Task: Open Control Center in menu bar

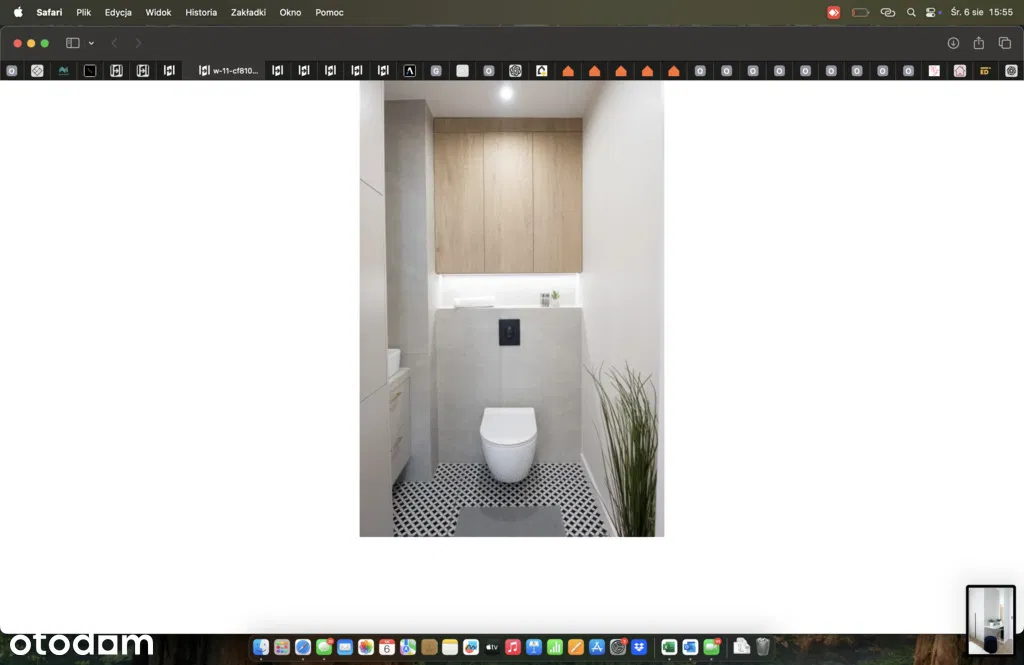Action: (933, 12)
